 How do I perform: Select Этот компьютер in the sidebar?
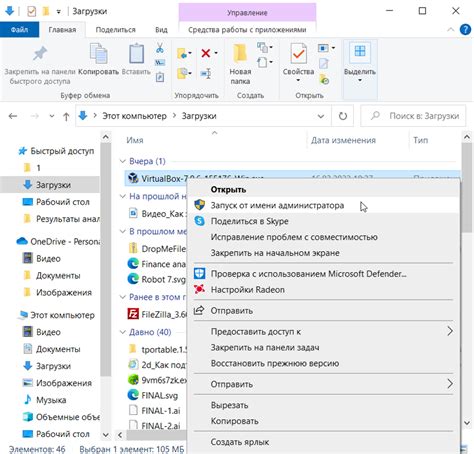[x=62, y=315]
